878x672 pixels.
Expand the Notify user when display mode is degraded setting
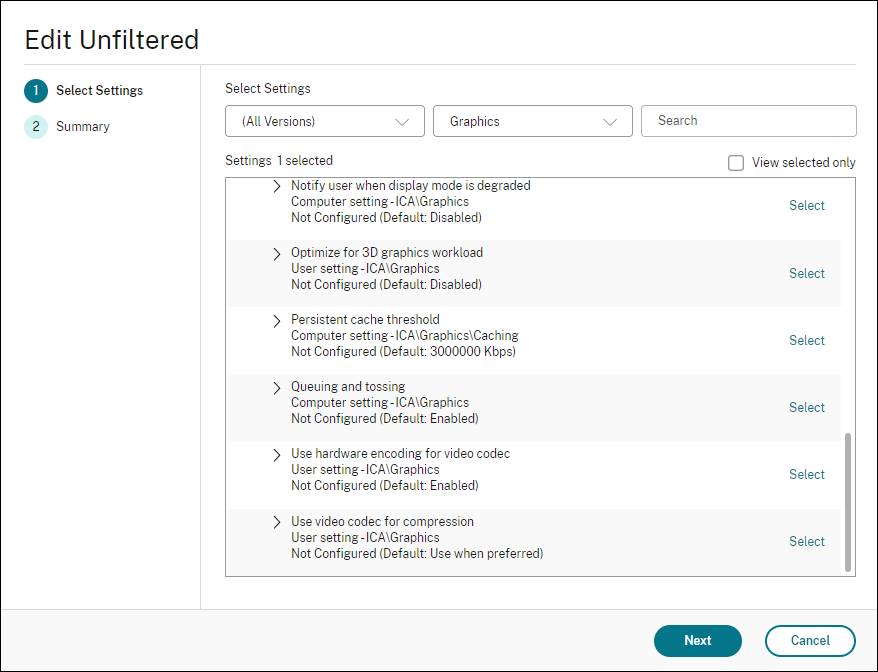(x=277, y=186)
